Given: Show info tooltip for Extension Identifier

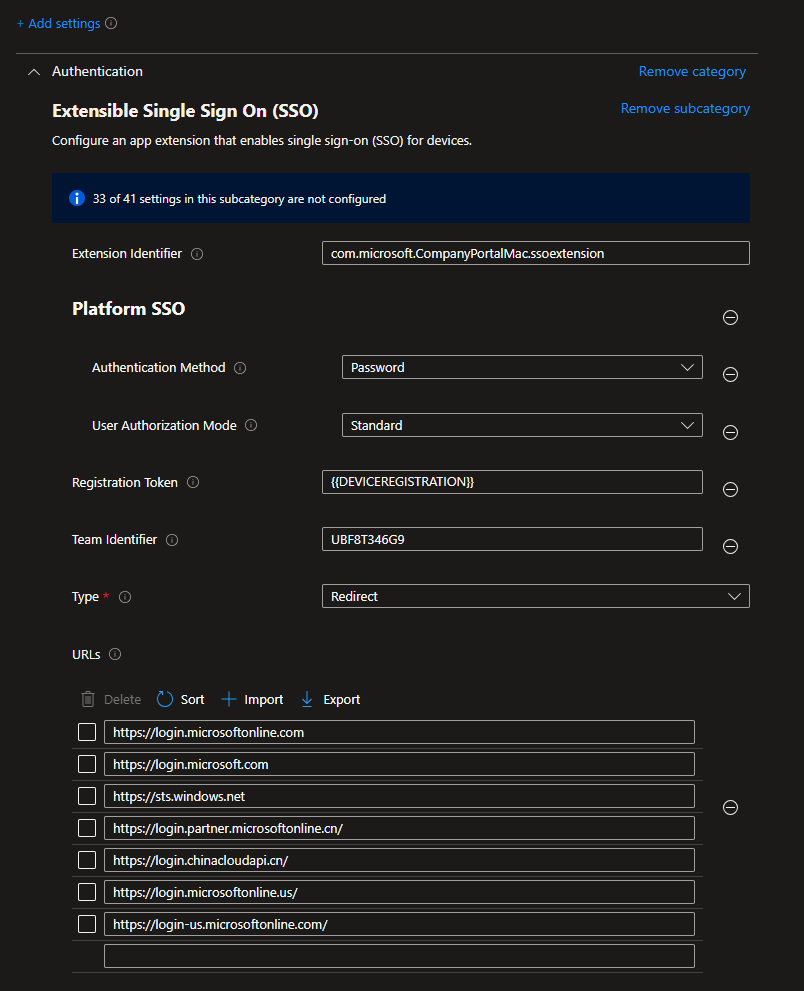Looking at the screenshot, I should (x=197, y=254).
